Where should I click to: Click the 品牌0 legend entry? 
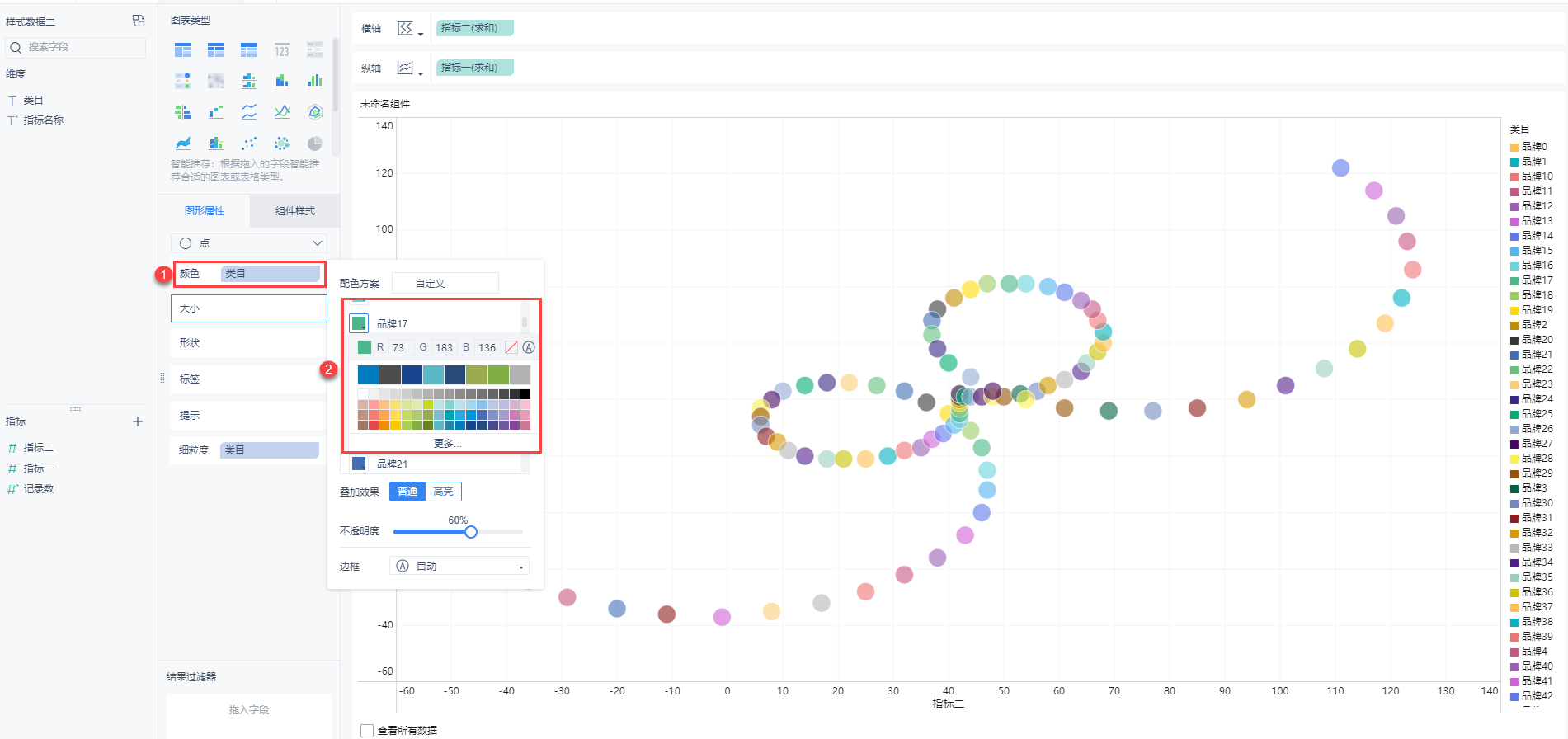pos(1528,147)
